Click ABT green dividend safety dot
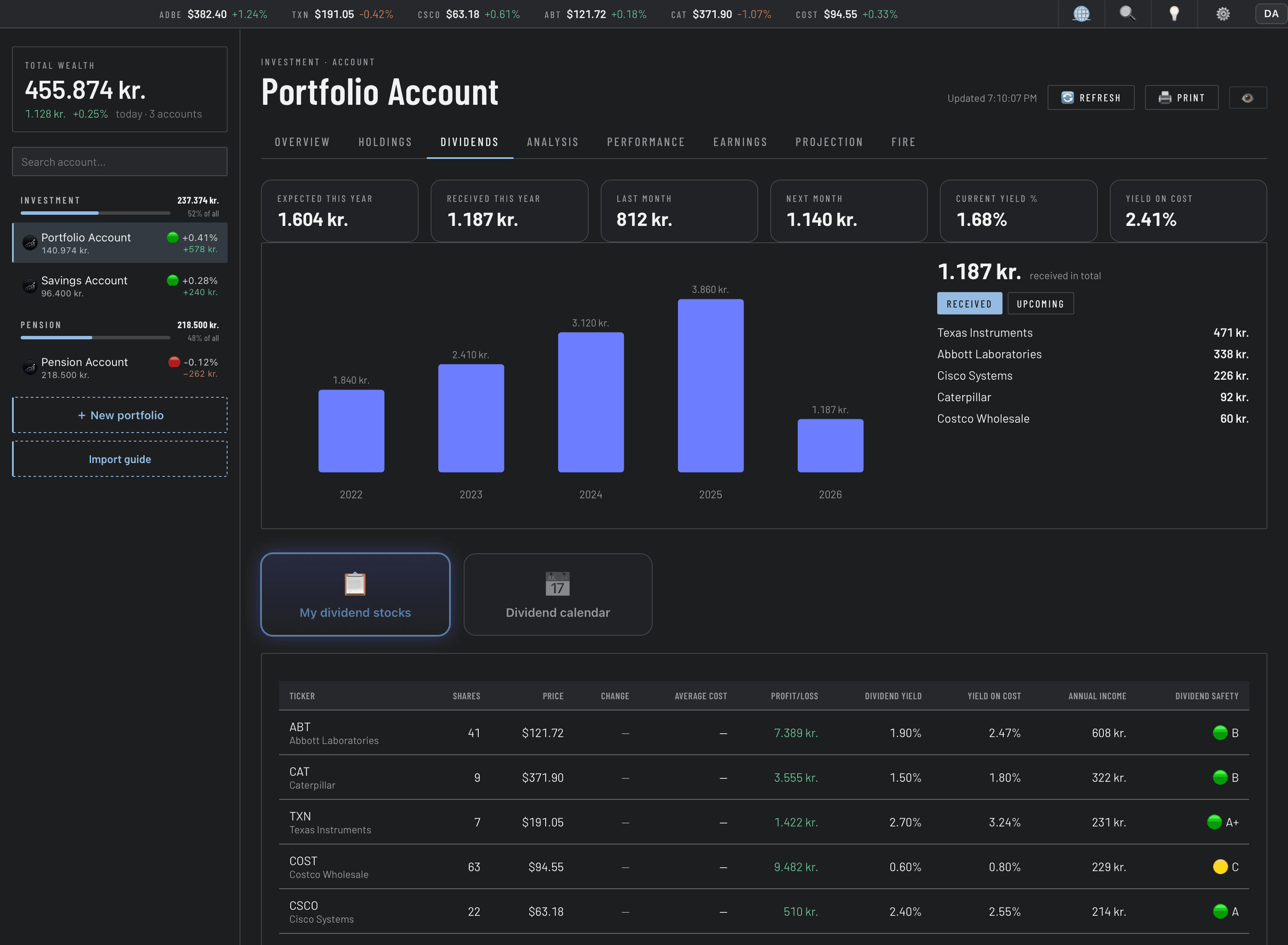 (1220, 733)
